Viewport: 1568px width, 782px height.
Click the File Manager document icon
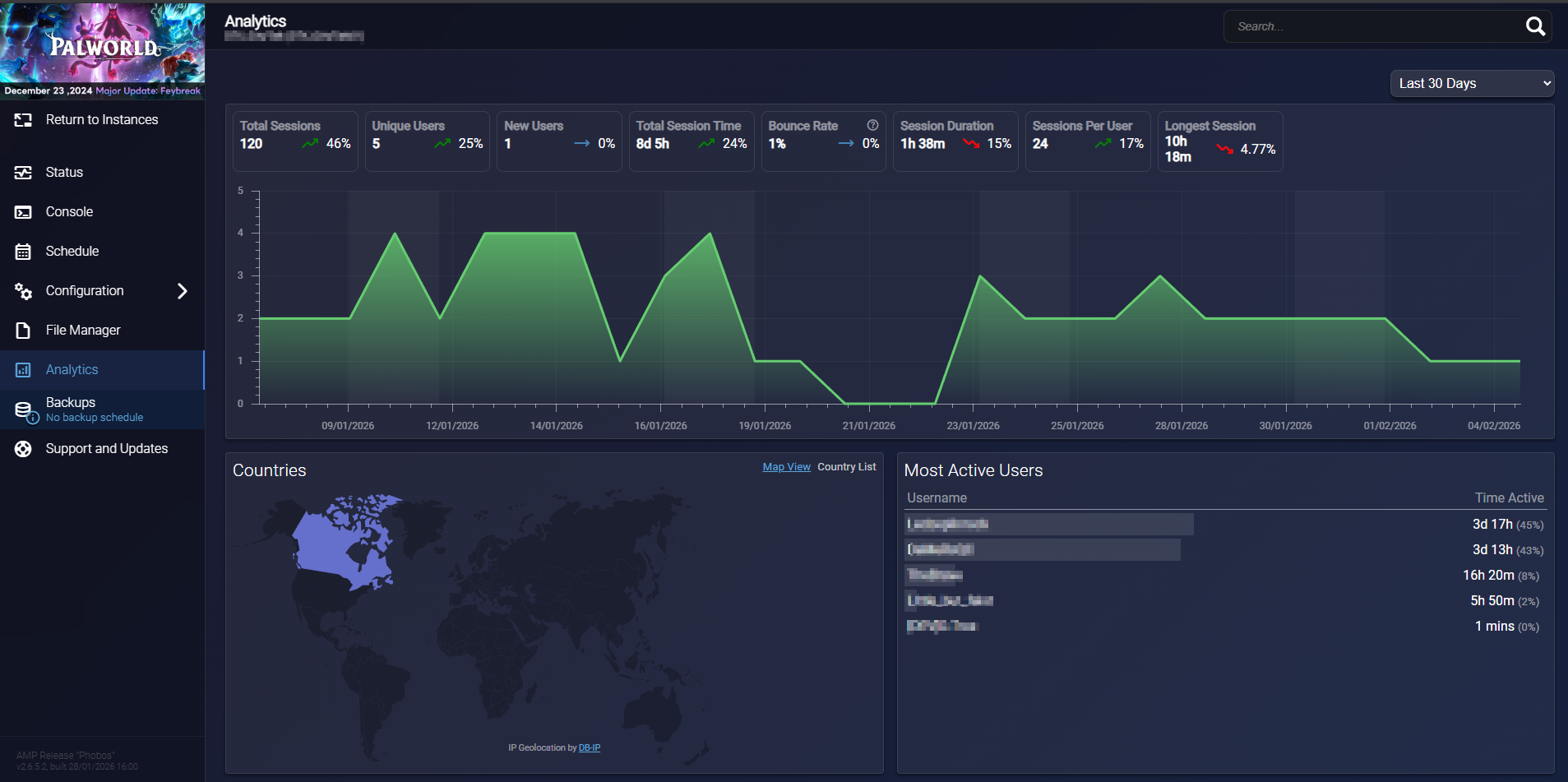23,331
